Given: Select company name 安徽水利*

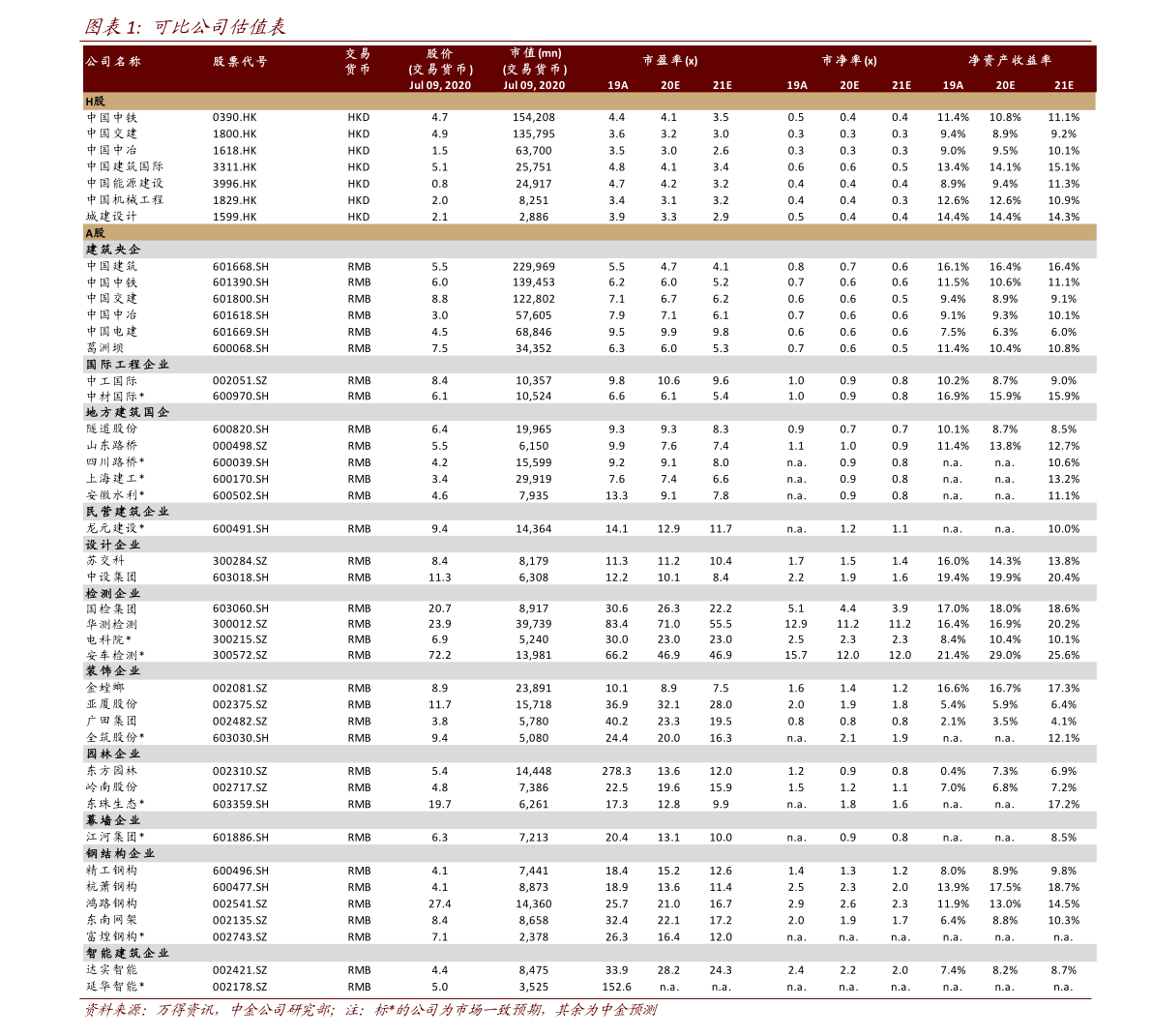Looking at the screenshot, I should (x=115, y=495).
